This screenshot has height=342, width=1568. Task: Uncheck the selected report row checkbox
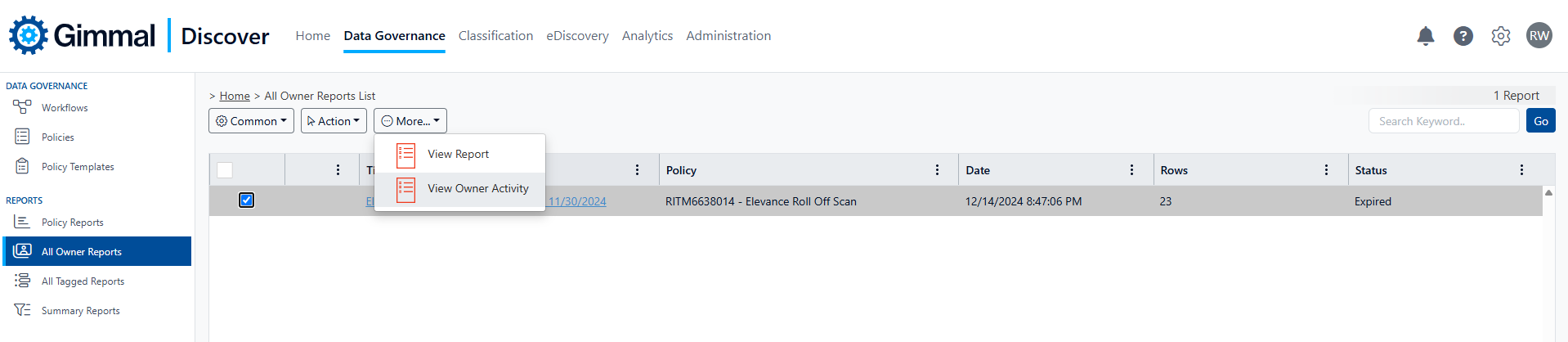[246, 200]
